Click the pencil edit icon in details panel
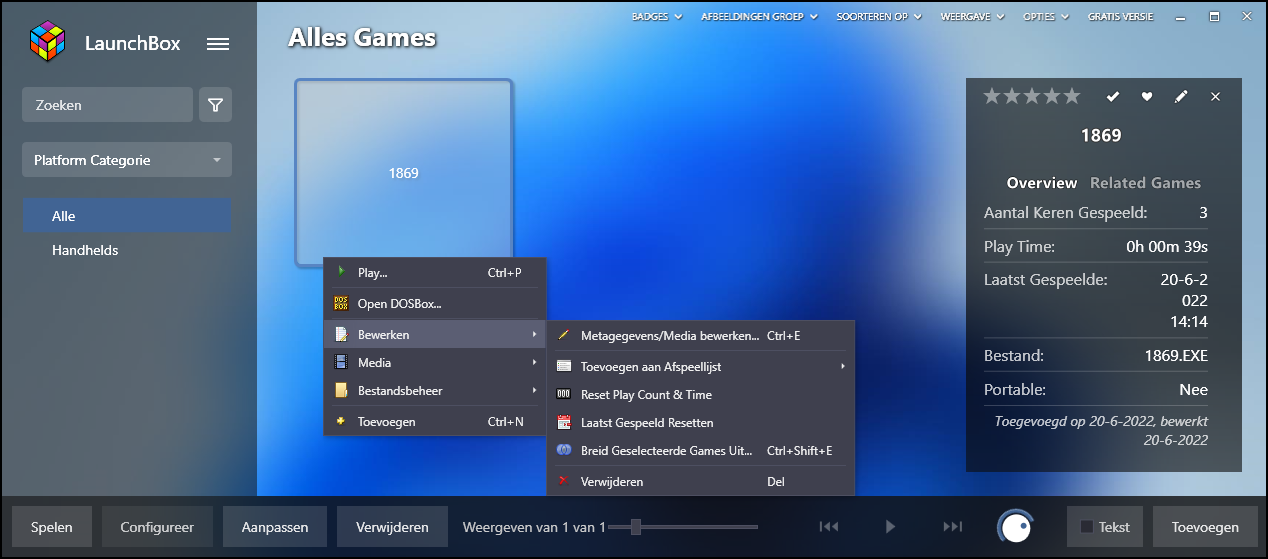This screenshot has height=559, width=1268. click(x=1181, y=96)
